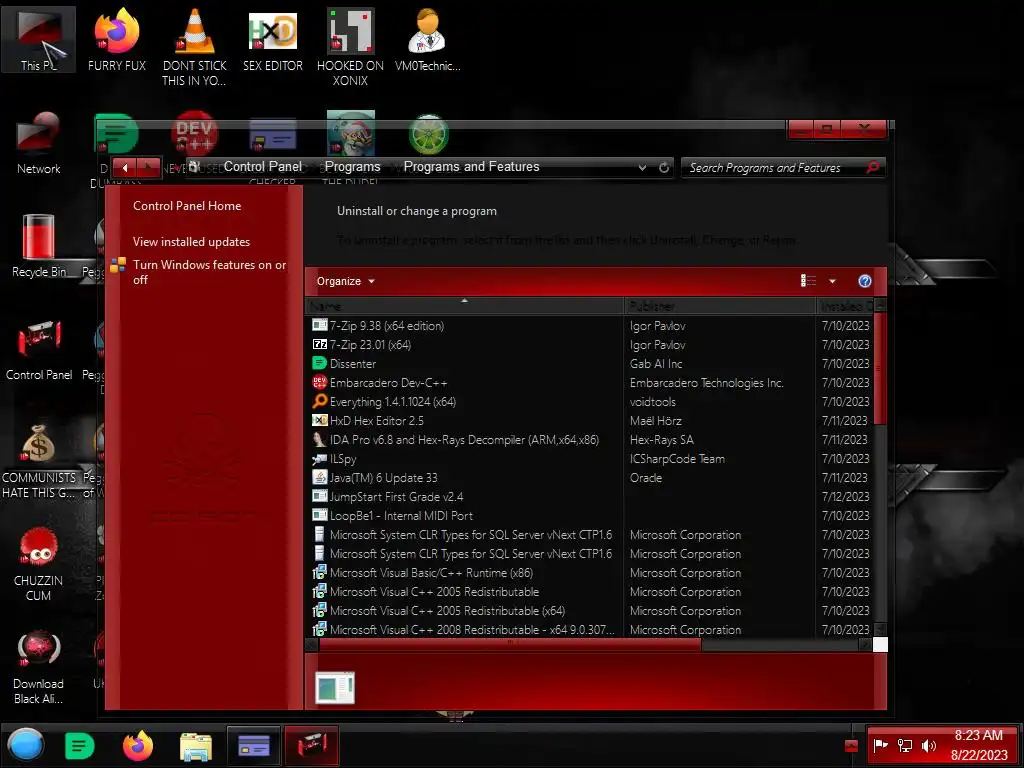Expand the address bar history dropdown

pyautogui.click(x=643, y=167)
